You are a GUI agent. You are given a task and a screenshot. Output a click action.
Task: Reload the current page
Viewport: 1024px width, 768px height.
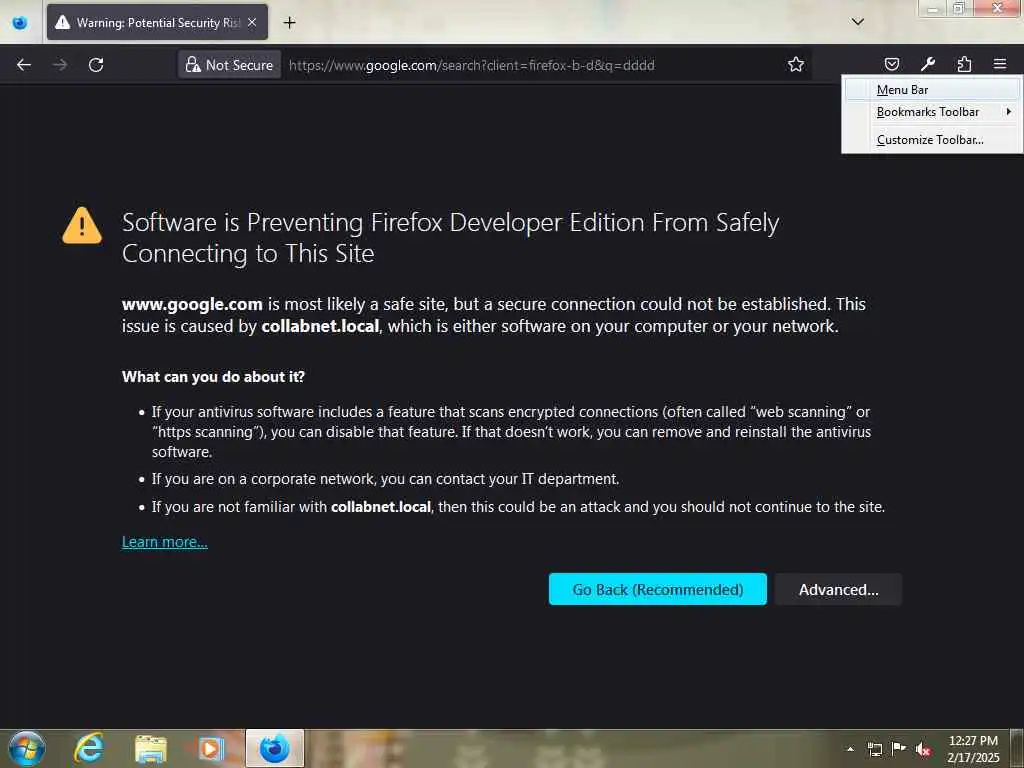click(x=96, y=65)
